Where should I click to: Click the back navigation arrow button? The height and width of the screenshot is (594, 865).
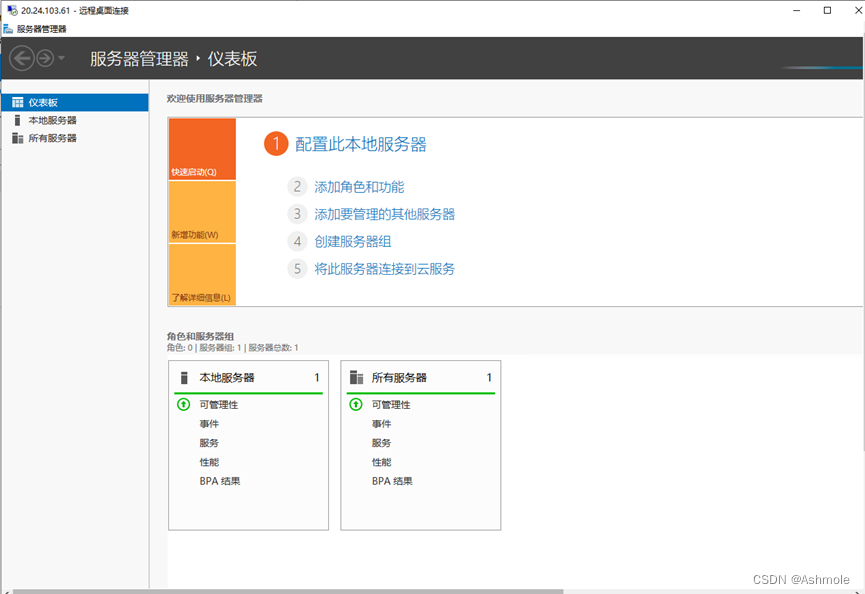(20, 58)
